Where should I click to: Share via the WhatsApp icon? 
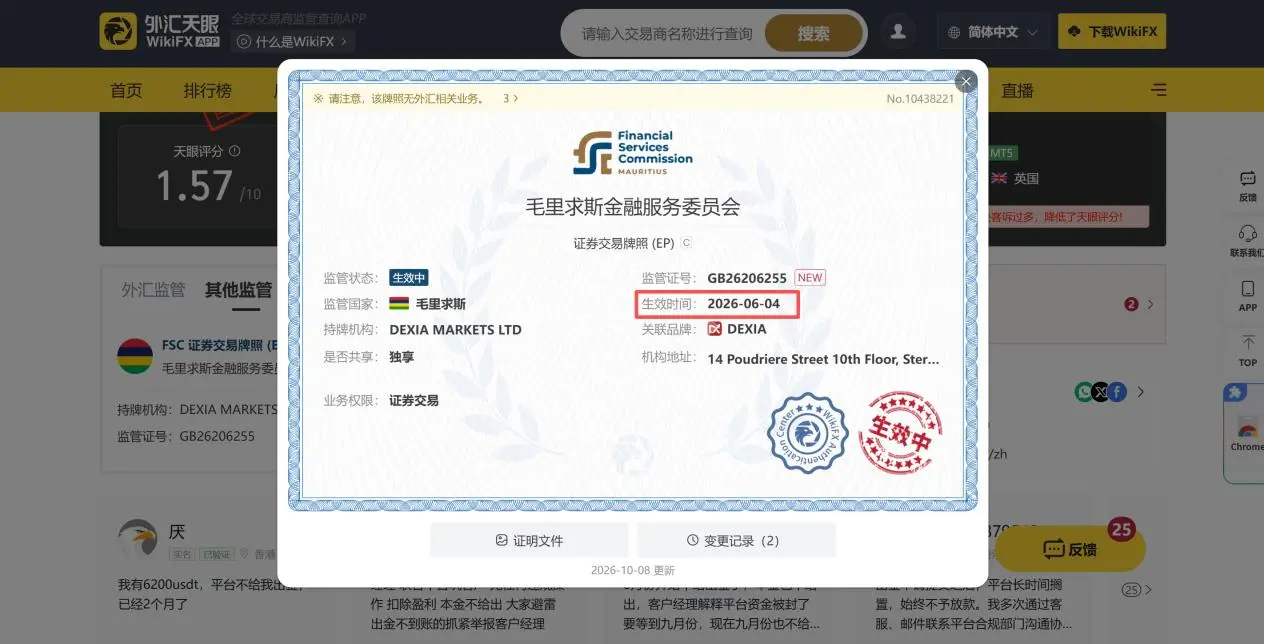tap(1085, 392)
